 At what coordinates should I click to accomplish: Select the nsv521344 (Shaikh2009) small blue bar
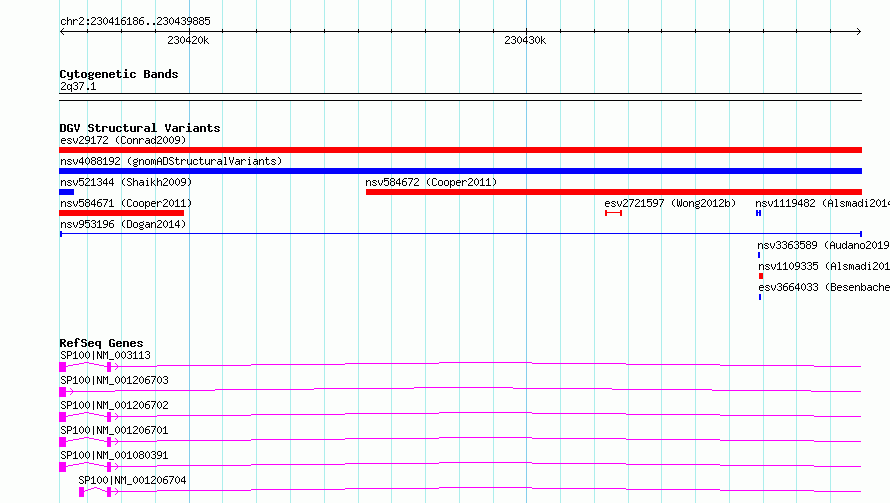pyautogui.click(x=66, y=192)
